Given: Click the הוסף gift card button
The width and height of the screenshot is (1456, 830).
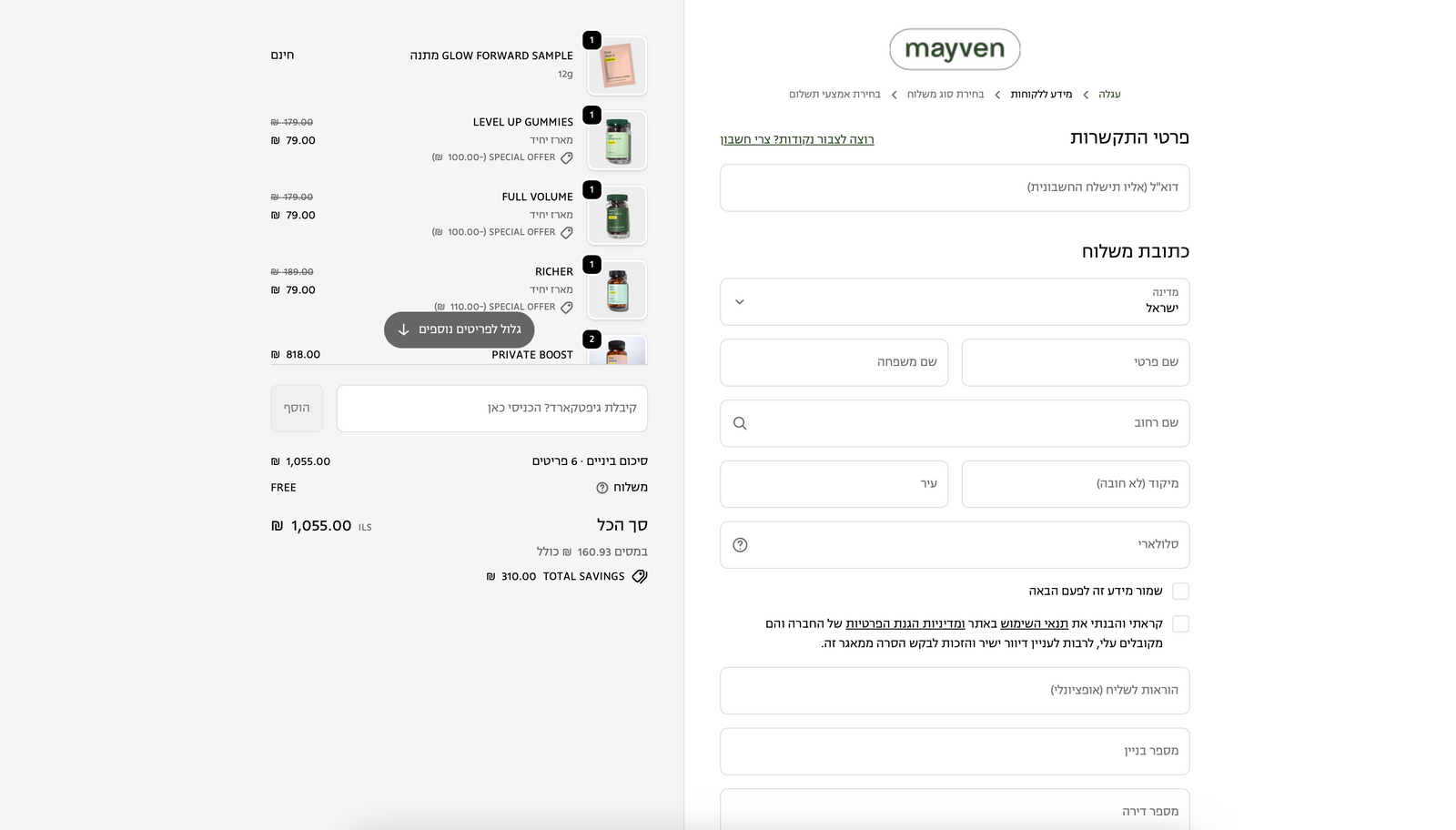Looking at the screenshot, I should point(297,409).
